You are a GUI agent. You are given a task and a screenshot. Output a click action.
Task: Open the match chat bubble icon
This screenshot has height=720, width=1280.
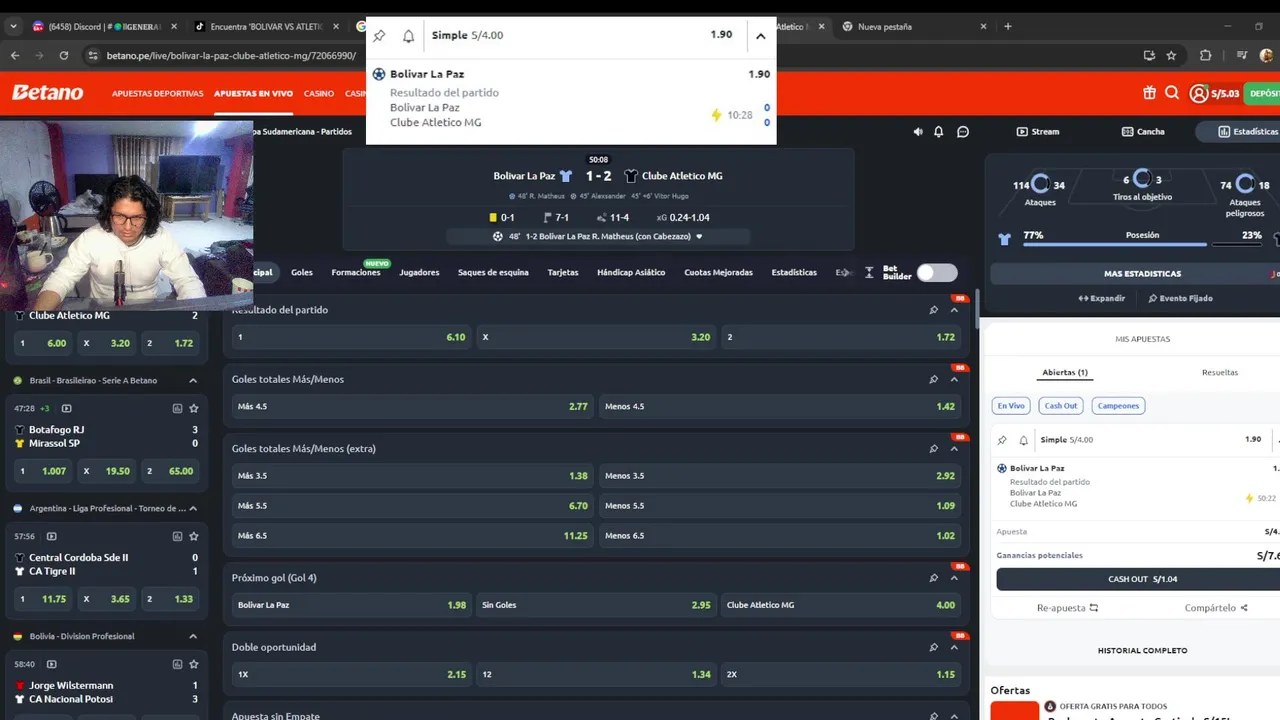click(963, 132)
